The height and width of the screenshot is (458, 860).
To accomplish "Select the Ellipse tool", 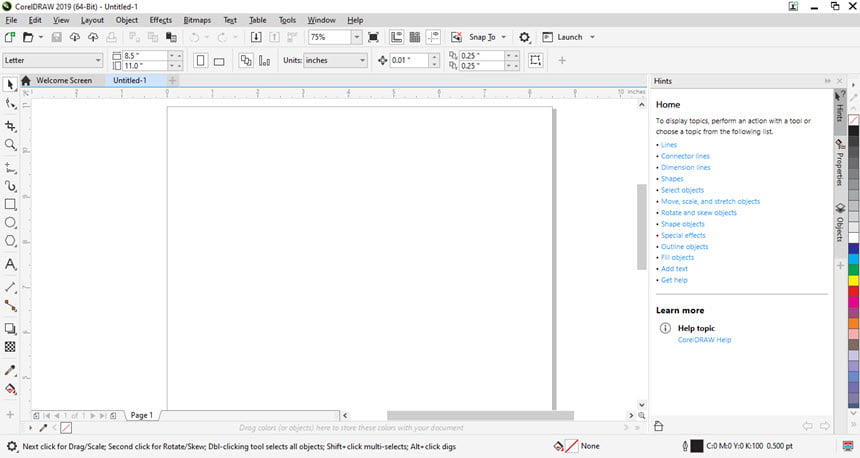I will (10, 222).
